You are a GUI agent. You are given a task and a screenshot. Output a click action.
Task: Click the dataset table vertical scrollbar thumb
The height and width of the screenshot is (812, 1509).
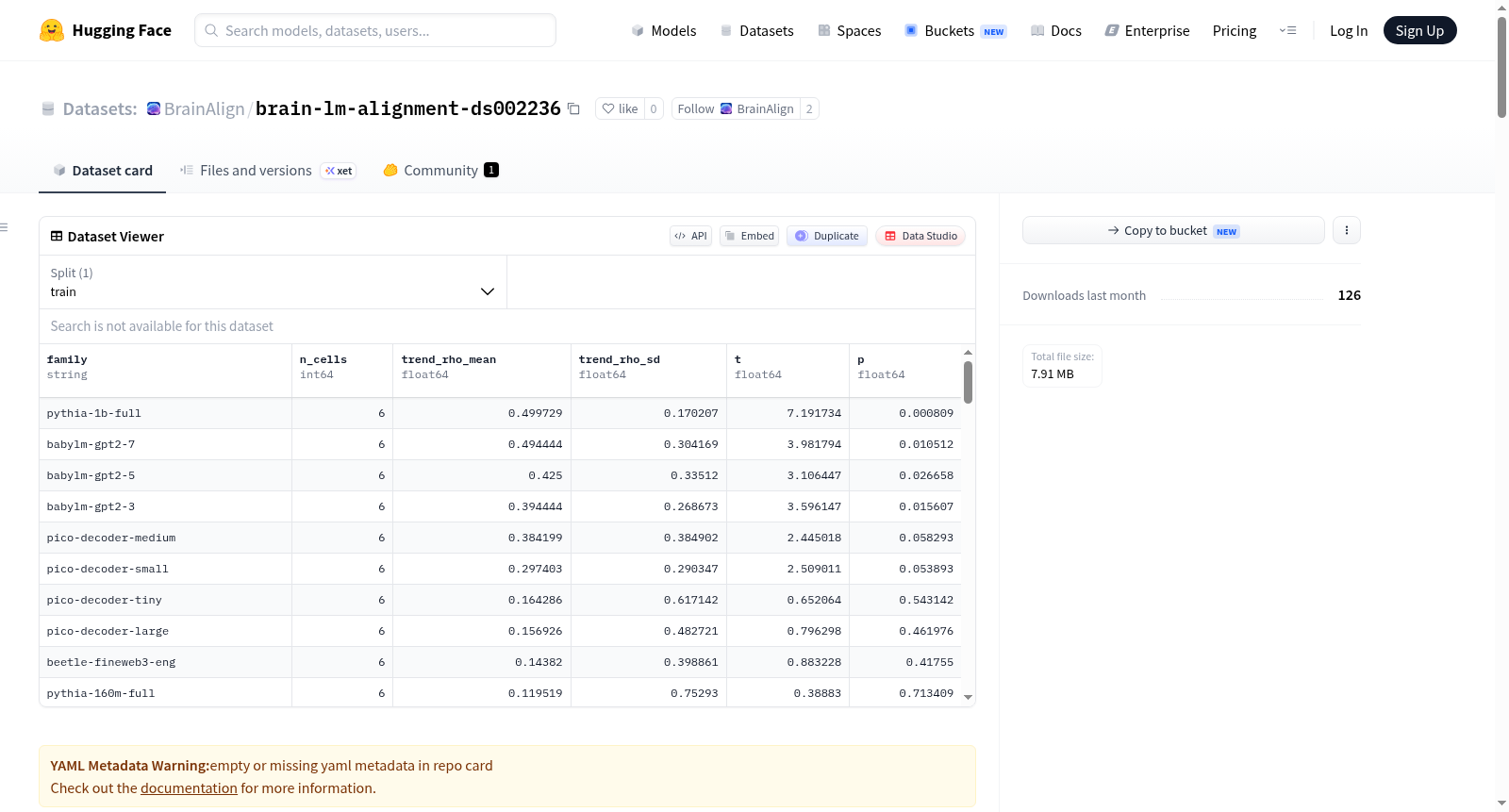coord(968,382)
